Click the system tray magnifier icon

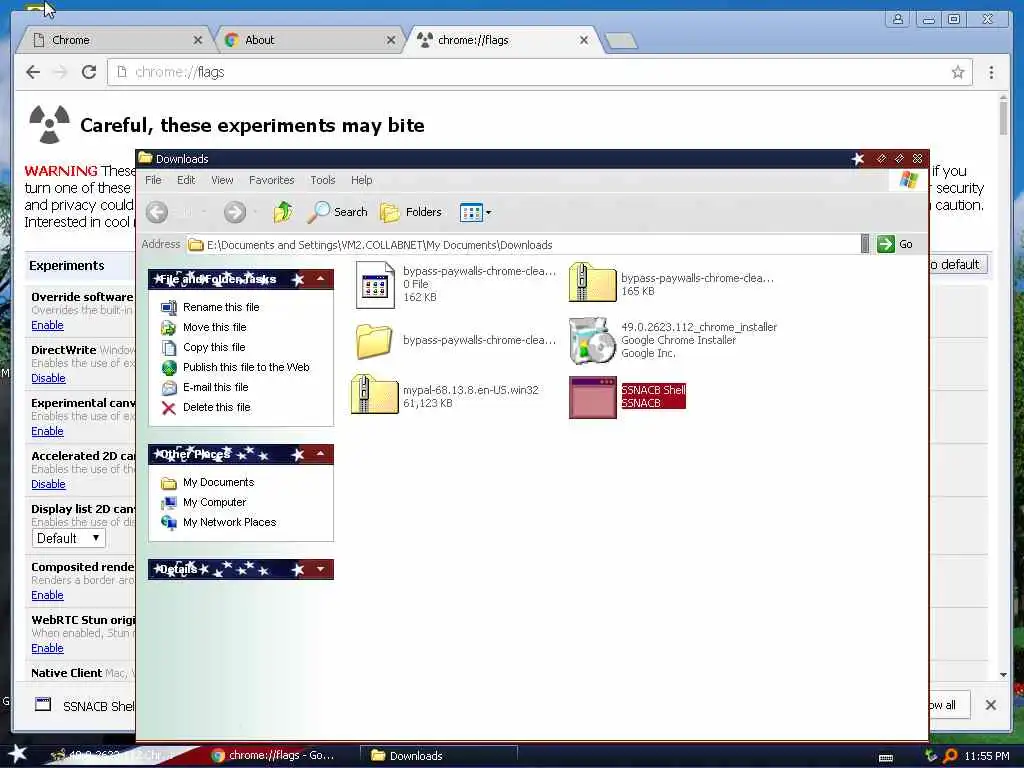pos(950,756)
